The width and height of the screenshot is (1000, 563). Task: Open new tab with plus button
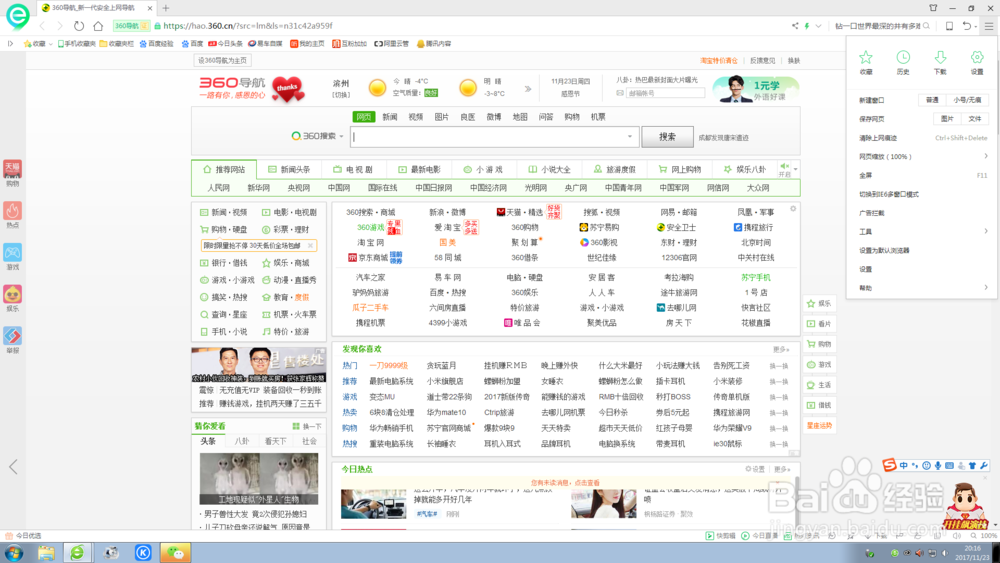pyautogui.click(x=166, y=8)
